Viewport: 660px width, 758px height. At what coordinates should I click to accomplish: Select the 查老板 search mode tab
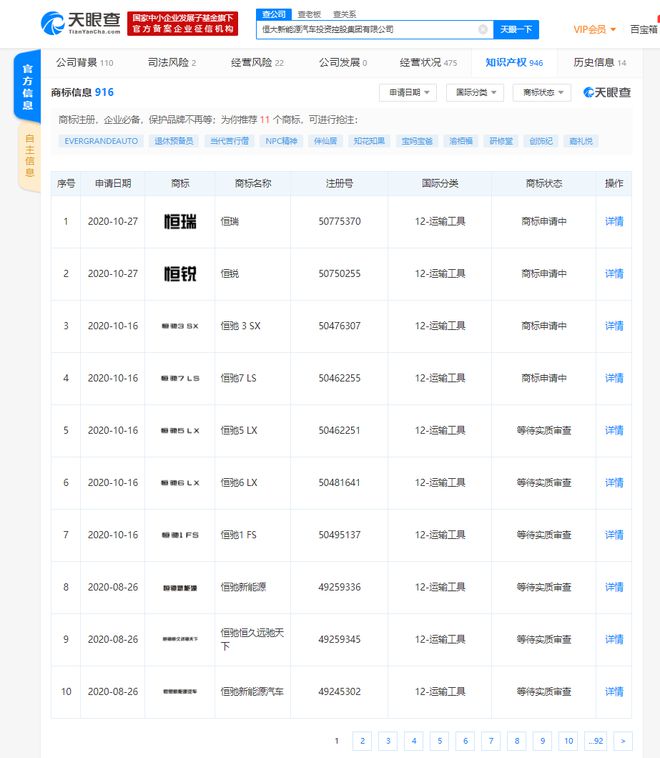pyautogui.click(x=309, y=14)
